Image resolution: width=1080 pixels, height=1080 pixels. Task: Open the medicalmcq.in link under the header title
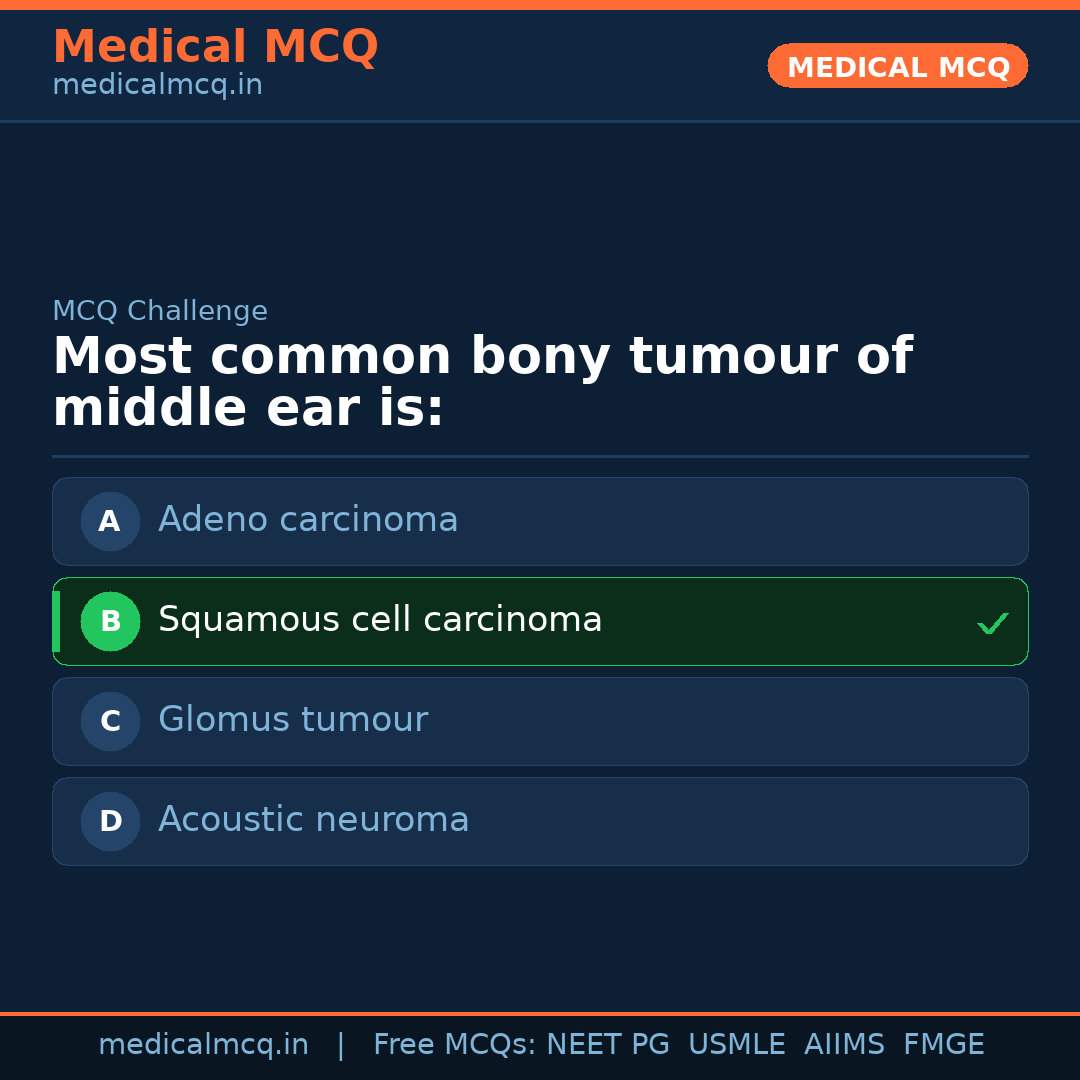(x=157, y=85)
